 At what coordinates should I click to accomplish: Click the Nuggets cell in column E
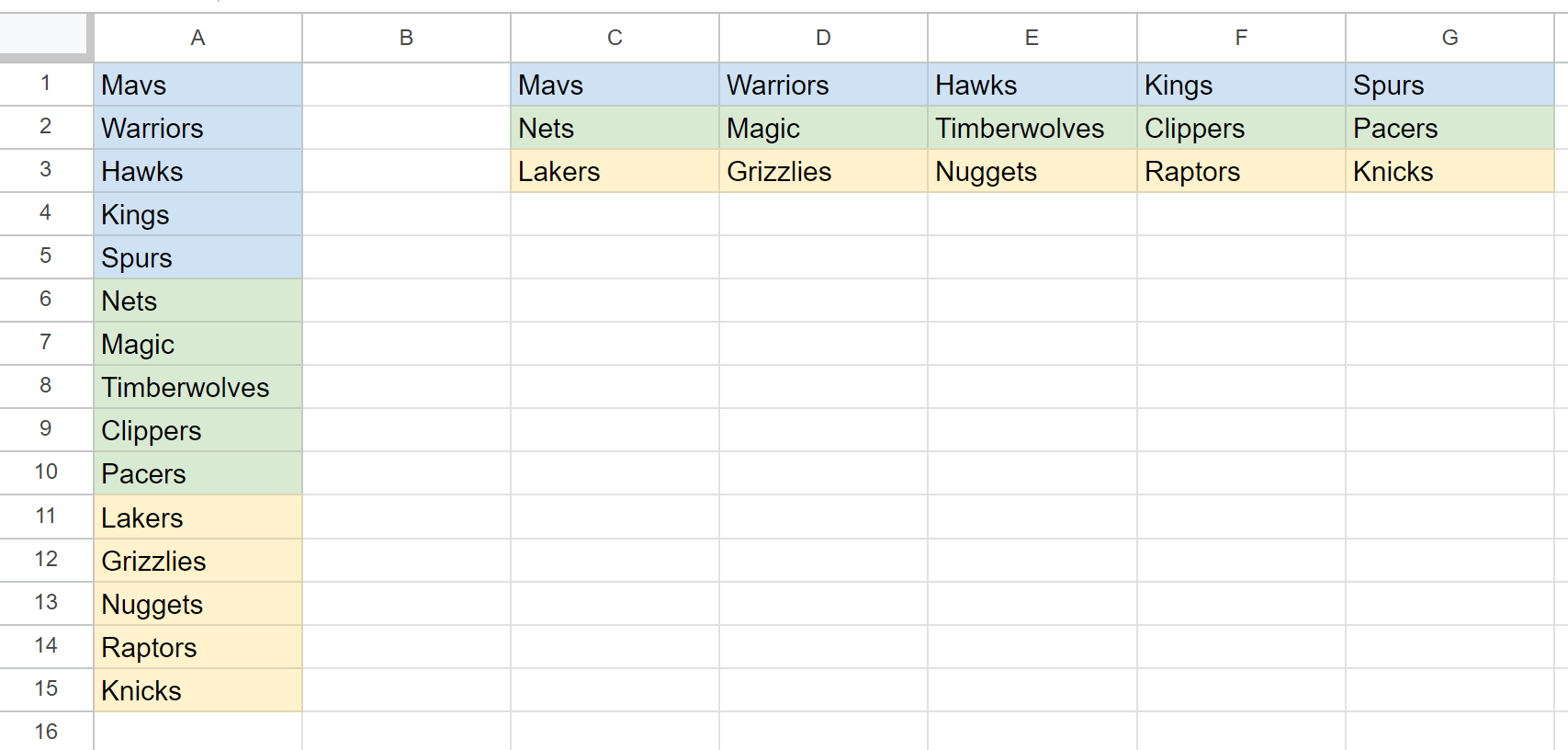(x=1032, y=171)
